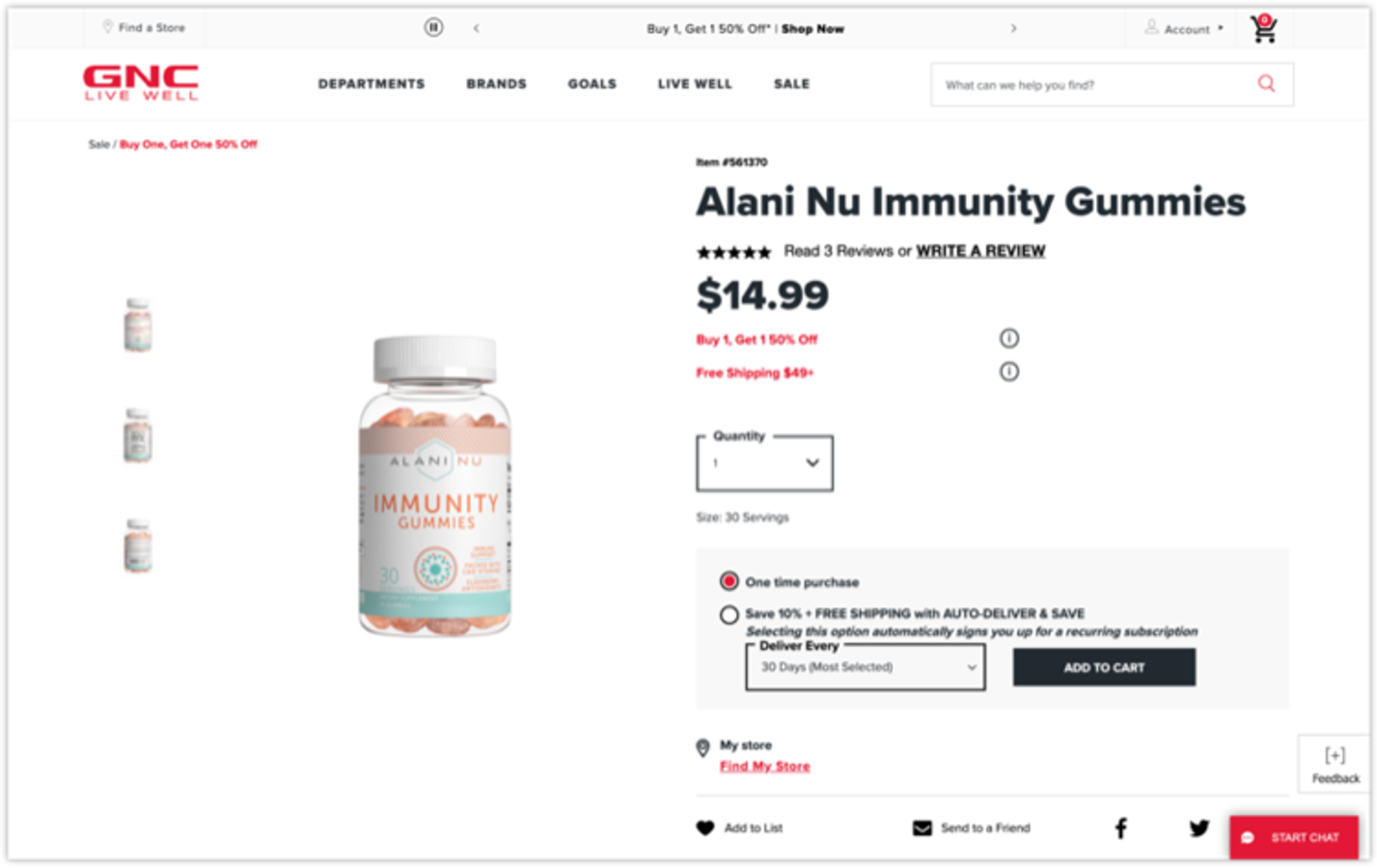Click the Add to Cart button

tap(1104, 667)
